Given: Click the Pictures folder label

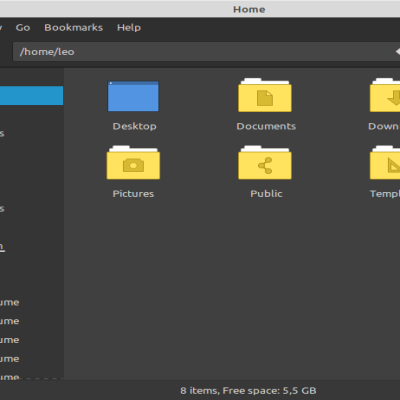Looking at the screenshot, I should [x=133, y=194].
